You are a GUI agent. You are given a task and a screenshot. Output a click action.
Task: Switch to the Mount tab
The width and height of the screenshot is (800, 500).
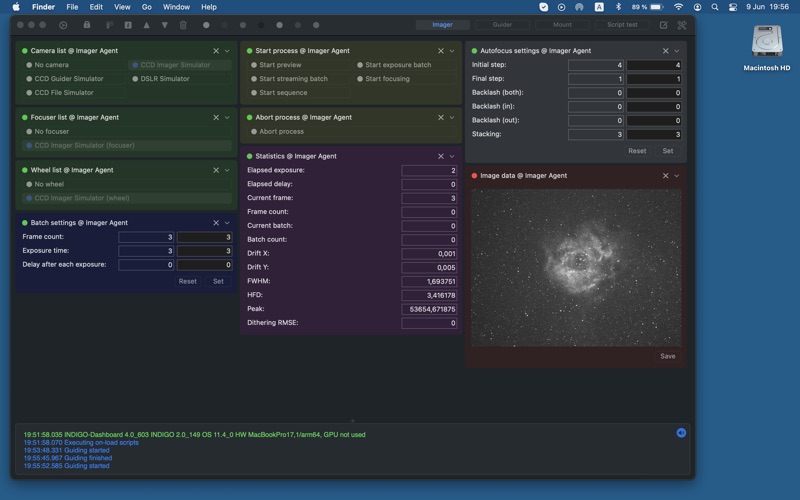562,24
